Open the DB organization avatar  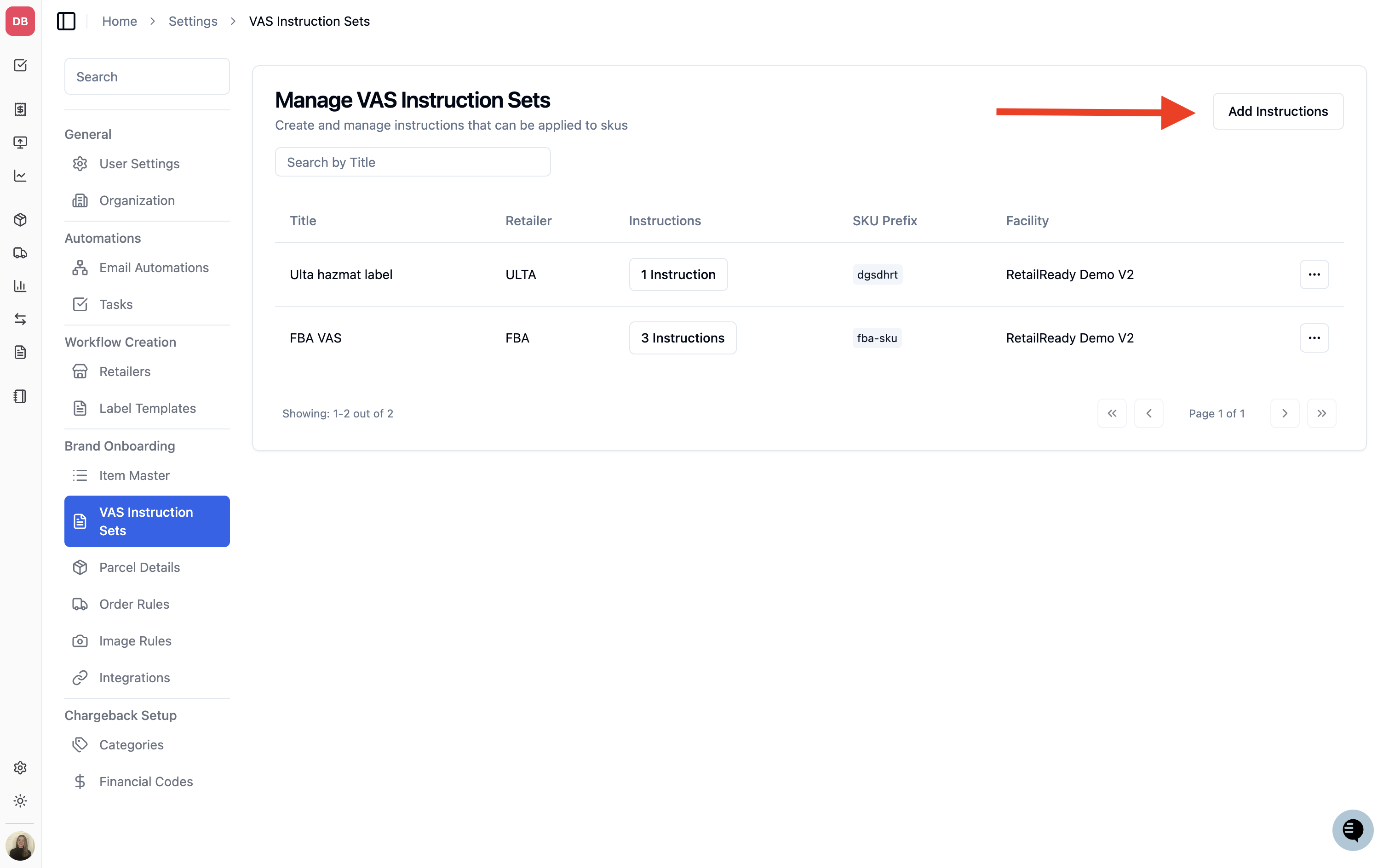(20, 21)
